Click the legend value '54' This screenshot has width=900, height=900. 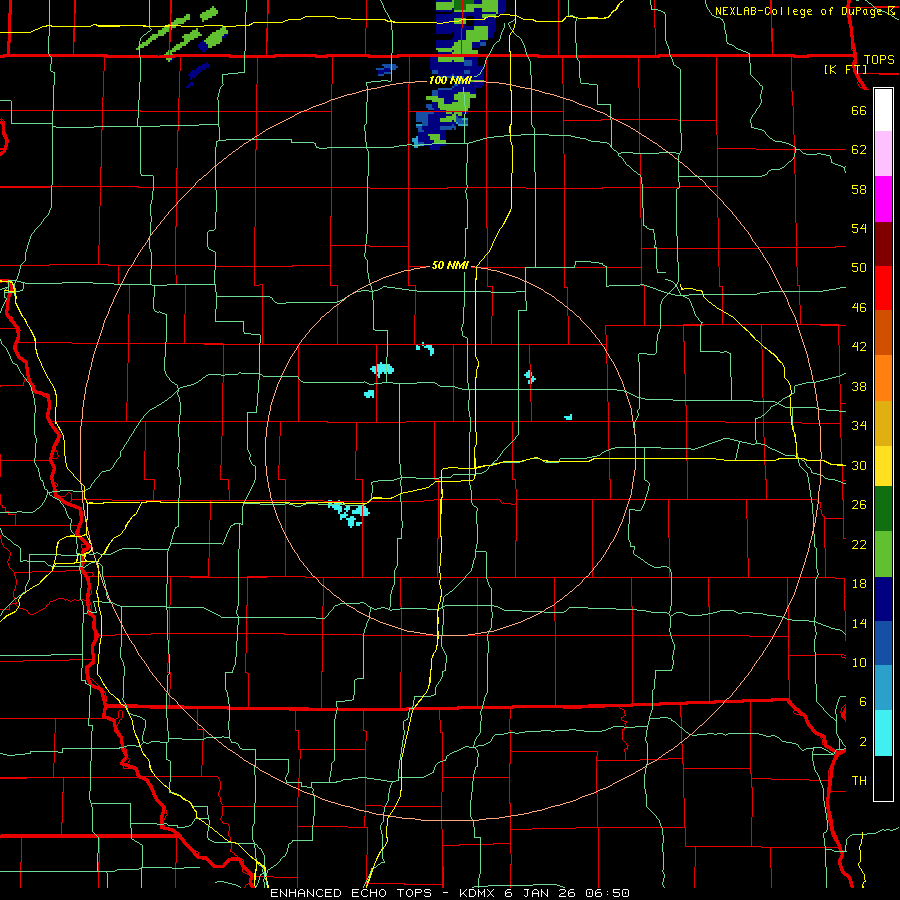tap(859, 228)
